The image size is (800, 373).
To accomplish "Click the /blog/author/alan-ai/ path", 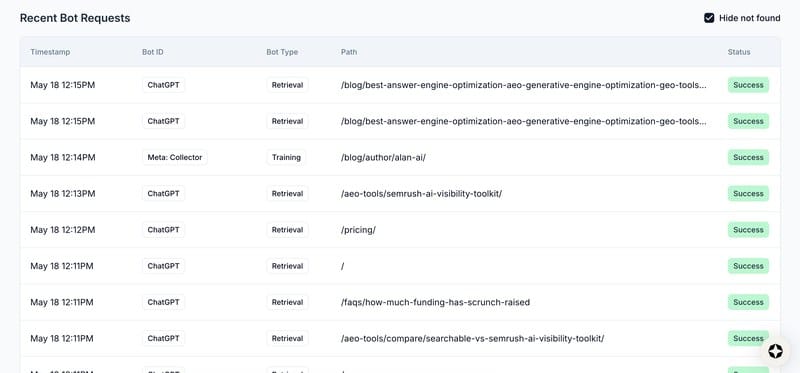I will [x=383, y=158].
